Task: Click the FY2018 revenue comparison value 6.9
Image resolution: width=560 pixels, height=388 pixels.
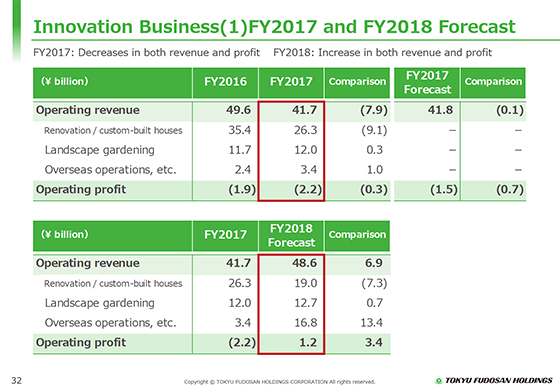Action: pos(374,263)
